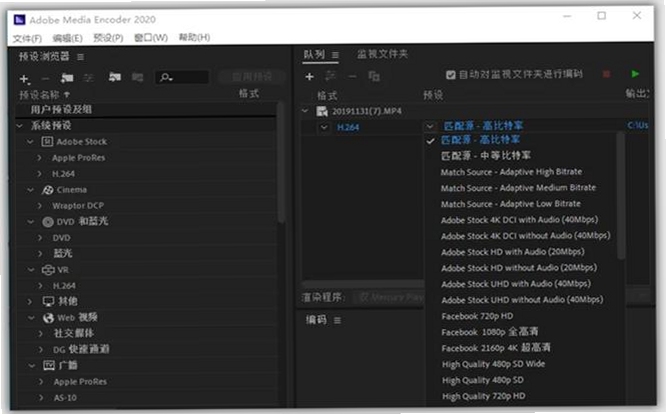The image size is (666, 414).
Task: Expand the Wraptor DCP item
Action: [40, 206]
